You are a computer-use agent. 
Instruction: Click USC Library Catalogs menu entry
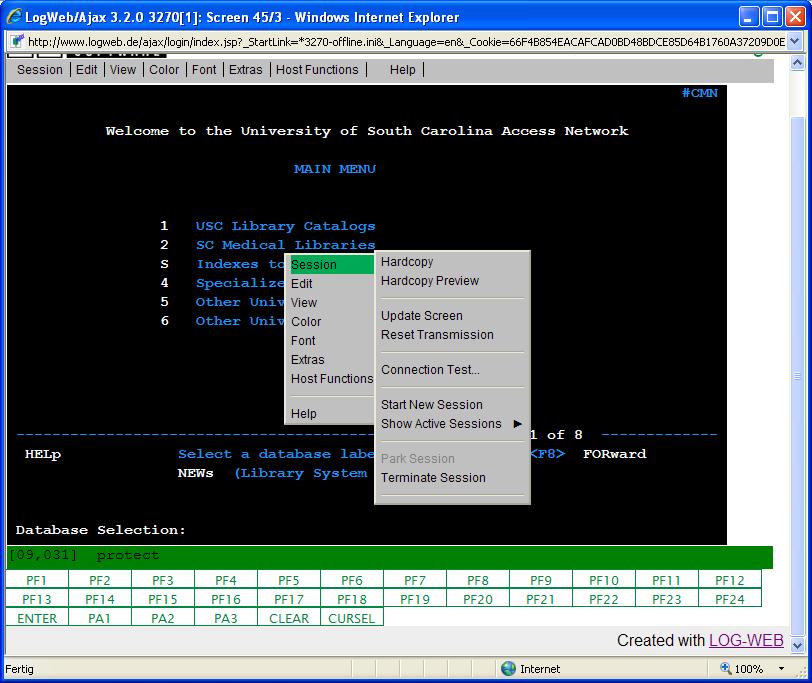click(285, 226)
